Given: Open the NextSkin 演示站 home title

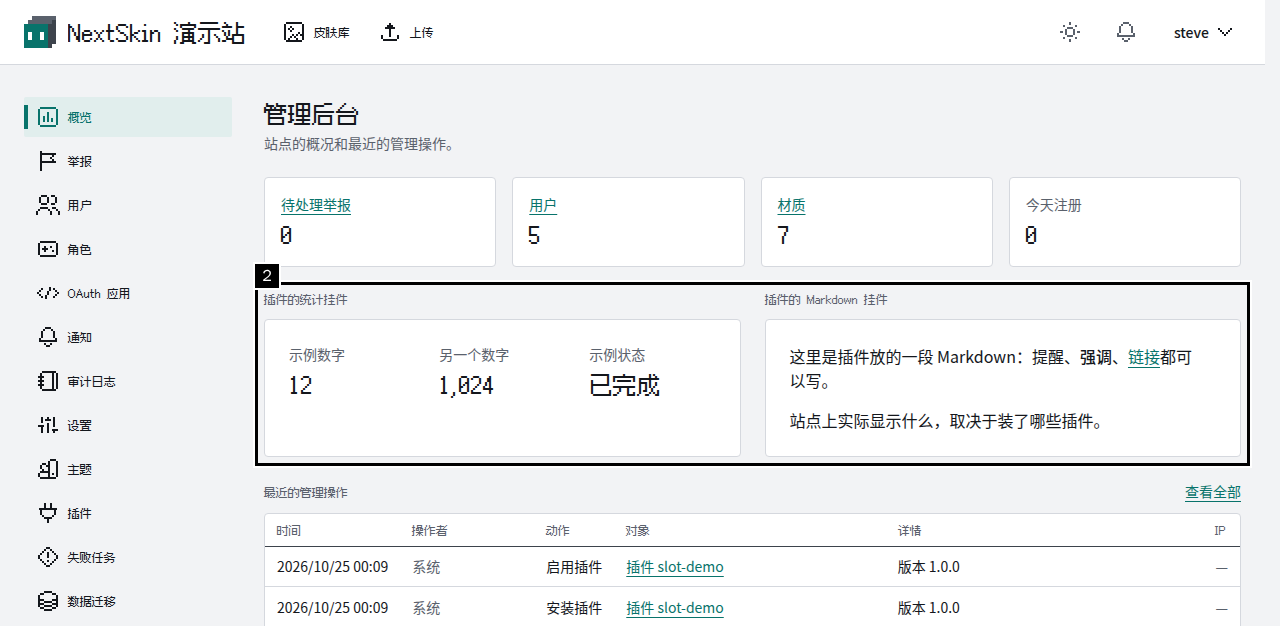Looking at the screenshot, I should pyautogui.click(x=156, y=33).
